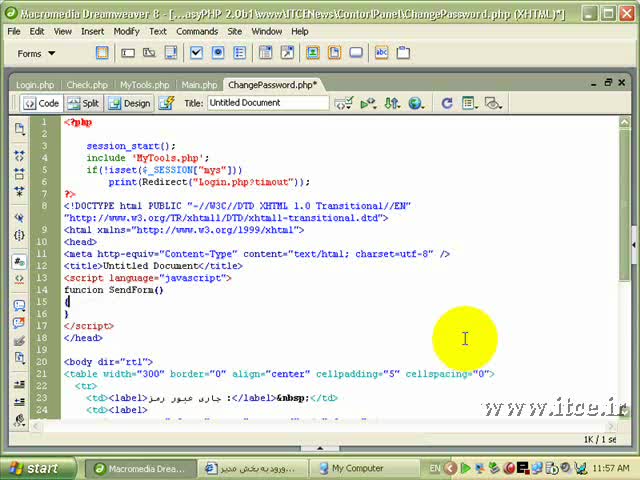Viewport: 640px width, 480px height.
Task: Insert a Text Field icon
Action: [x=128, y=53]
